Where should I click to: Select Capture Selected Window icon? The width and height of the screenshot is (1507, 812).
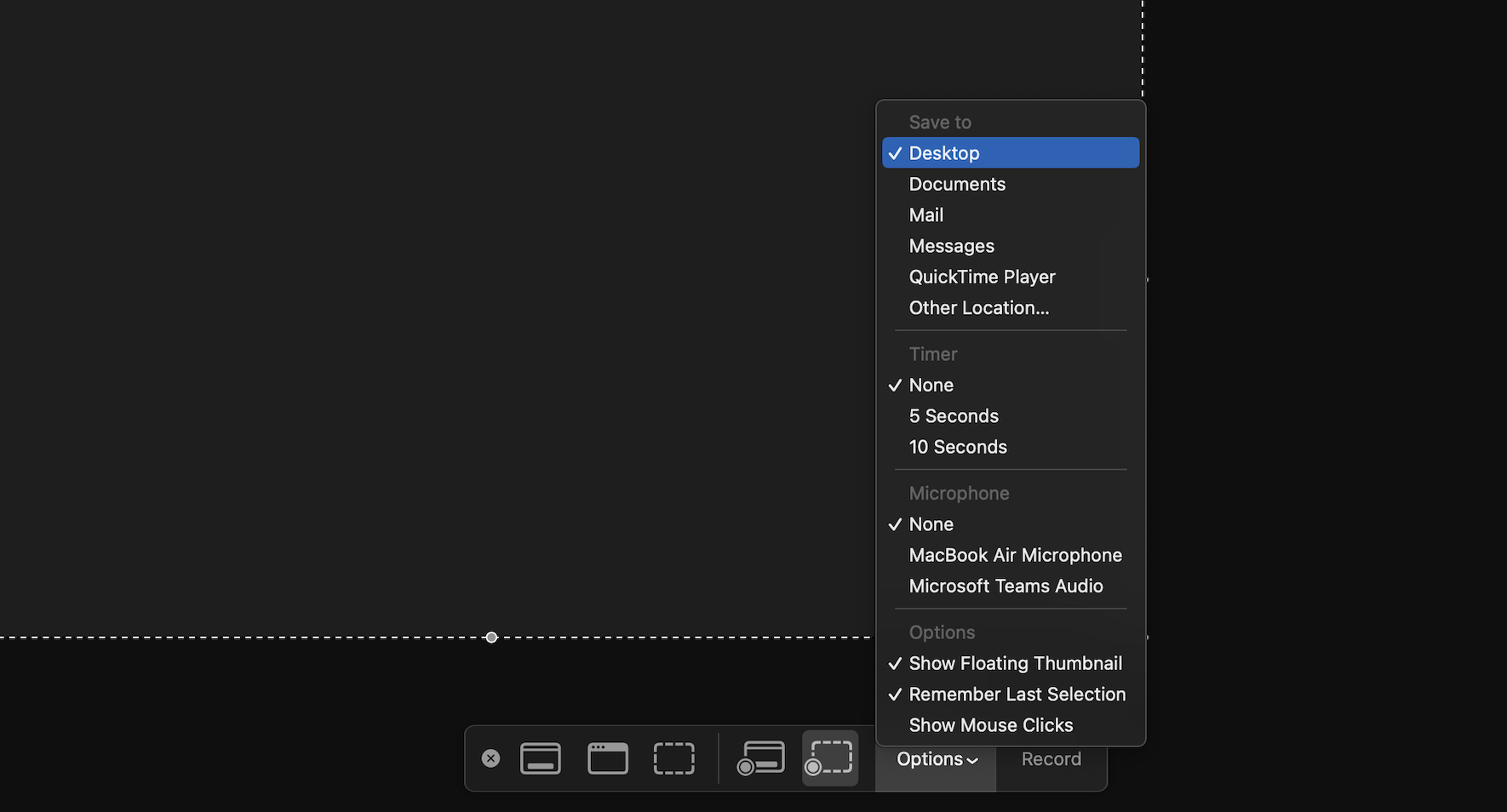(608, 758)
